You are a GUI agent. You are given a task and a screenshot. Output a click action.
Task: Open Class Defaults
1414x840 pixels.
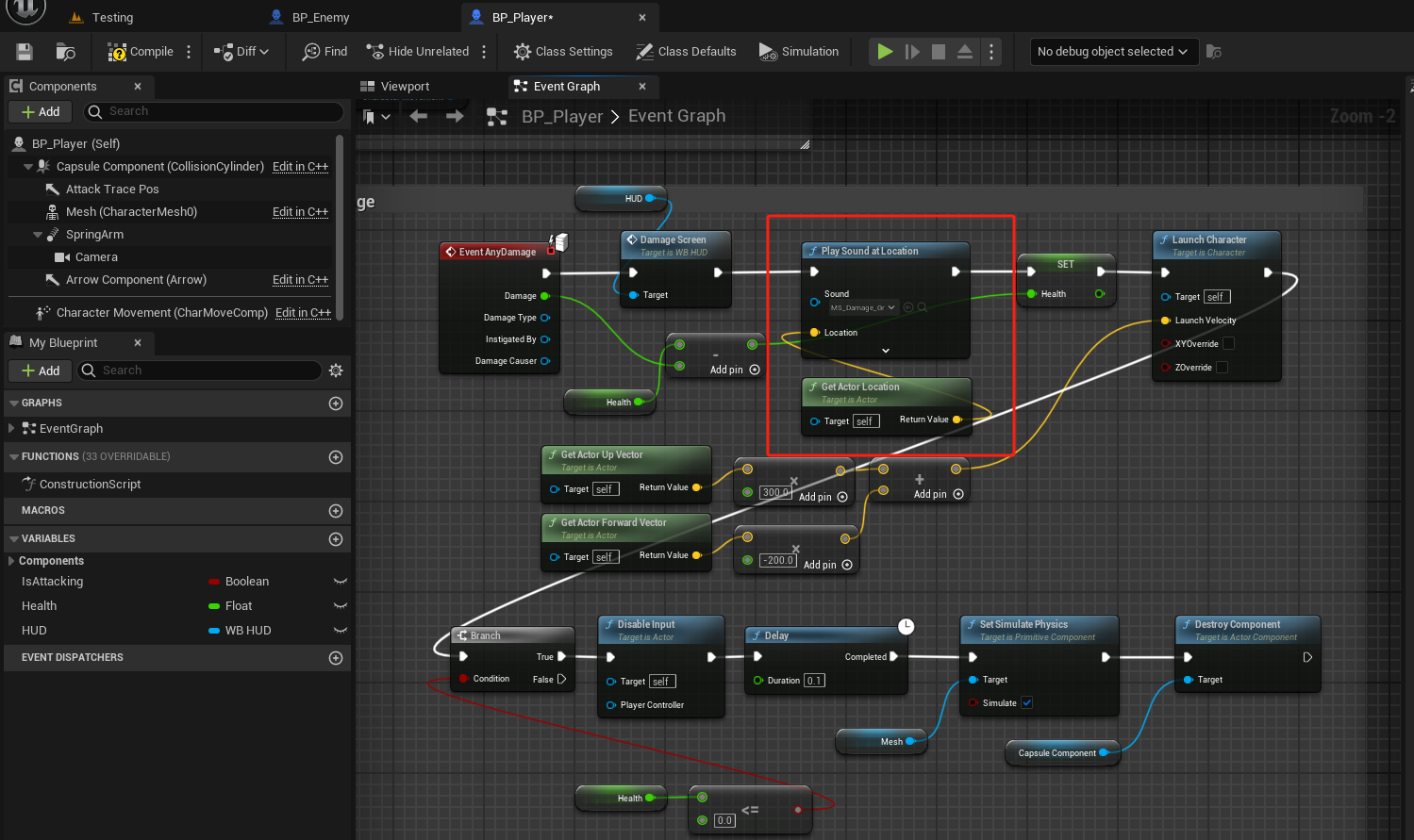pos(686,52)
